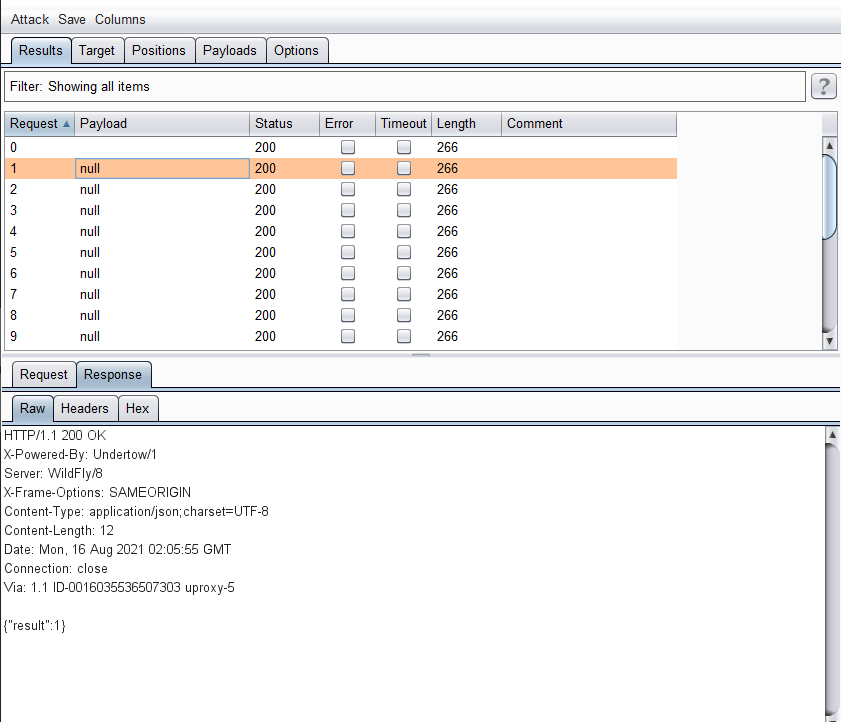Screen dimensions: 841x722
Task: Click the results table scrollbar thumb
Action: pos(829,197)
